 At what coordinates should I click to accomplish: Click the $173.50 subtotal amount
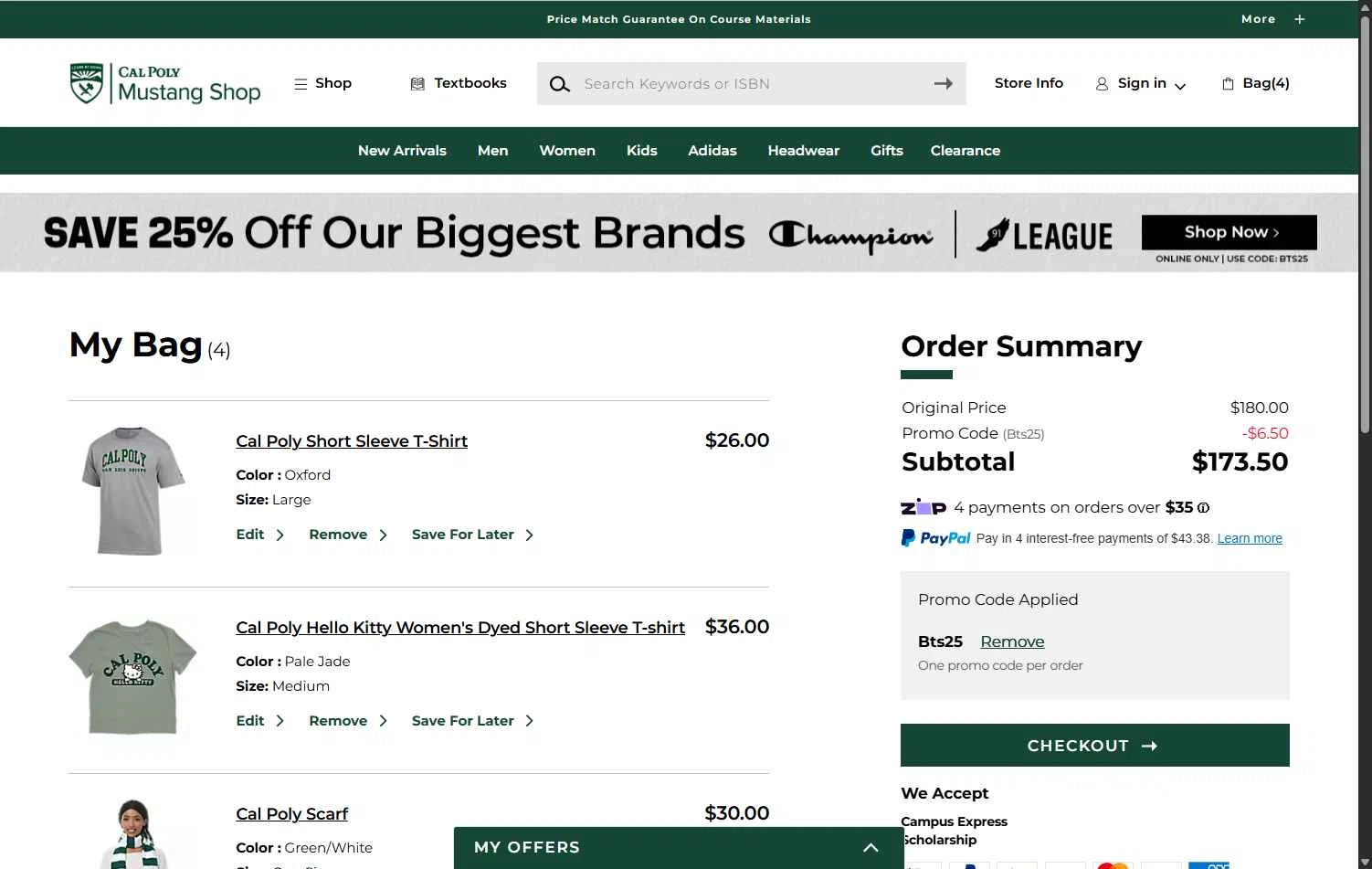coord(1240,462)
